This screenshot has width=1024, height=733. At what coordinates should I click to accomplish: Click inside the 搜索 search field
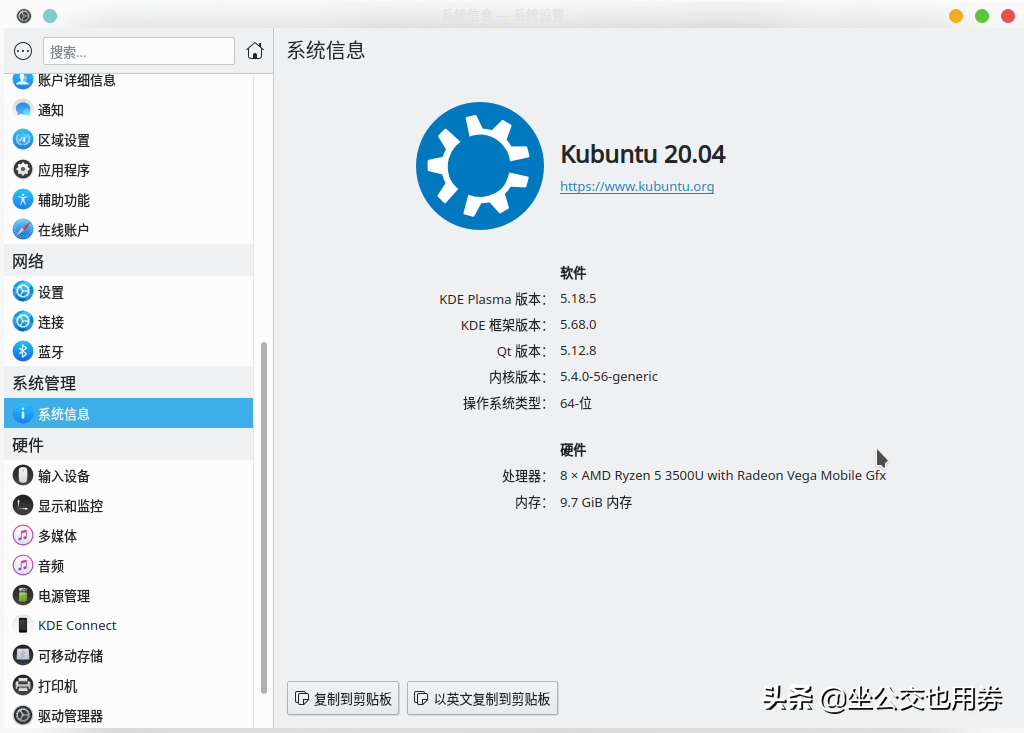pyautogui.click(x=138, y=50)
